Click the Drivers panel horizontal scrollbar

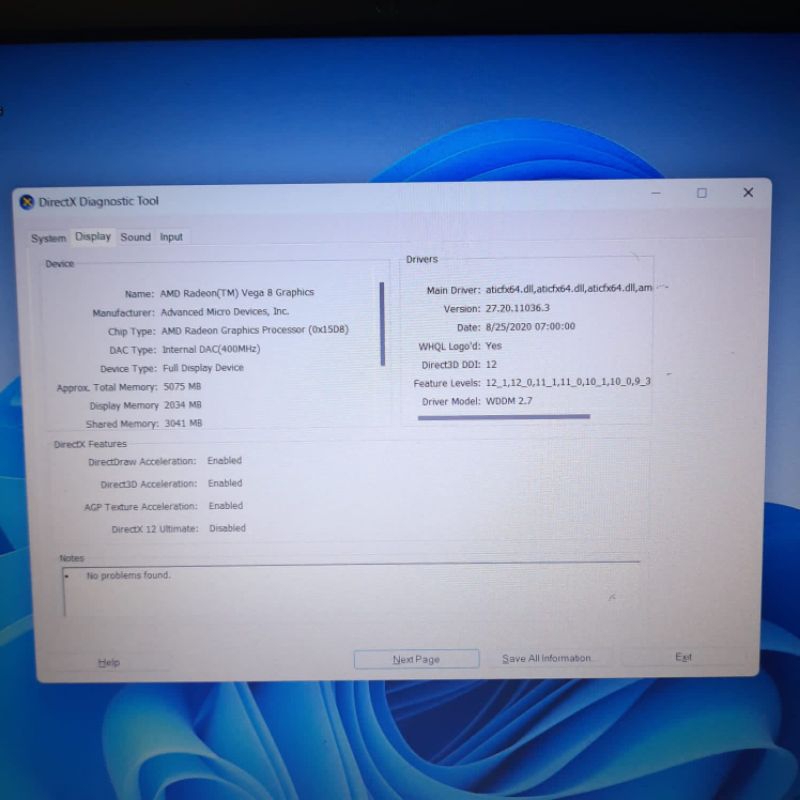[504, 417]
